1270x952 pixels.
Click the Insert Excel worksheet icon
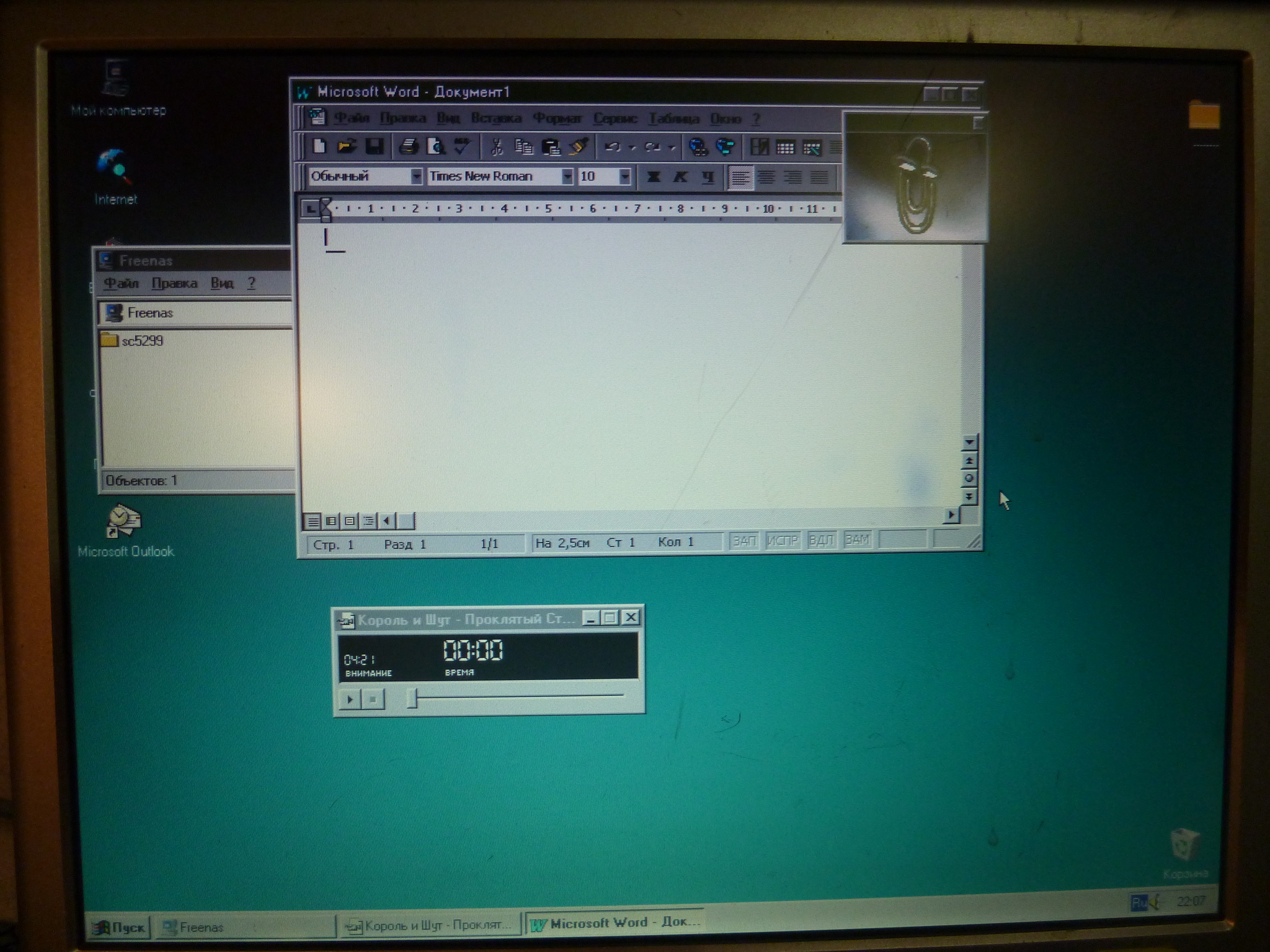pos(812,148)
